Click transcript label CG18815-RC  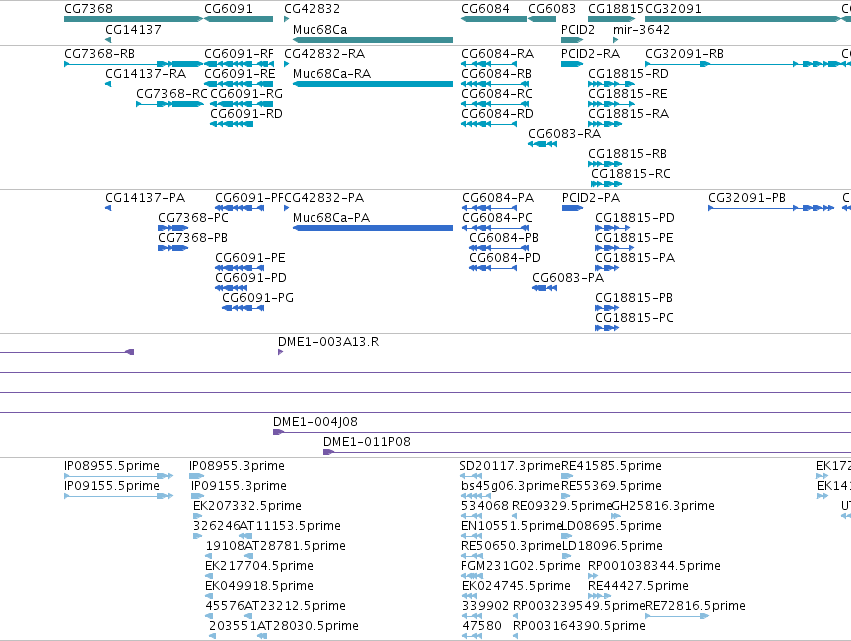pos(631,174)
